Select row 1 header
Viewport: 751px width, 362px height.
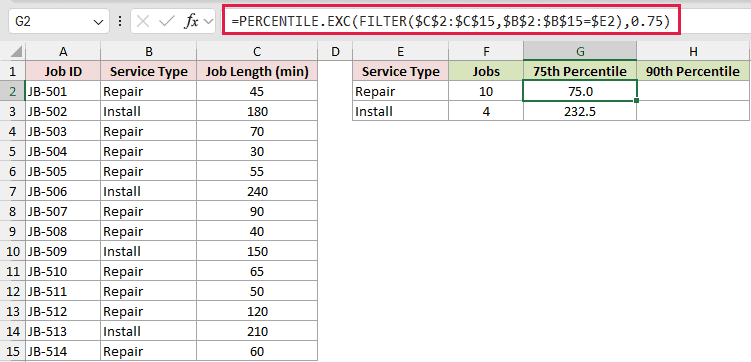(x=12, y=71)
